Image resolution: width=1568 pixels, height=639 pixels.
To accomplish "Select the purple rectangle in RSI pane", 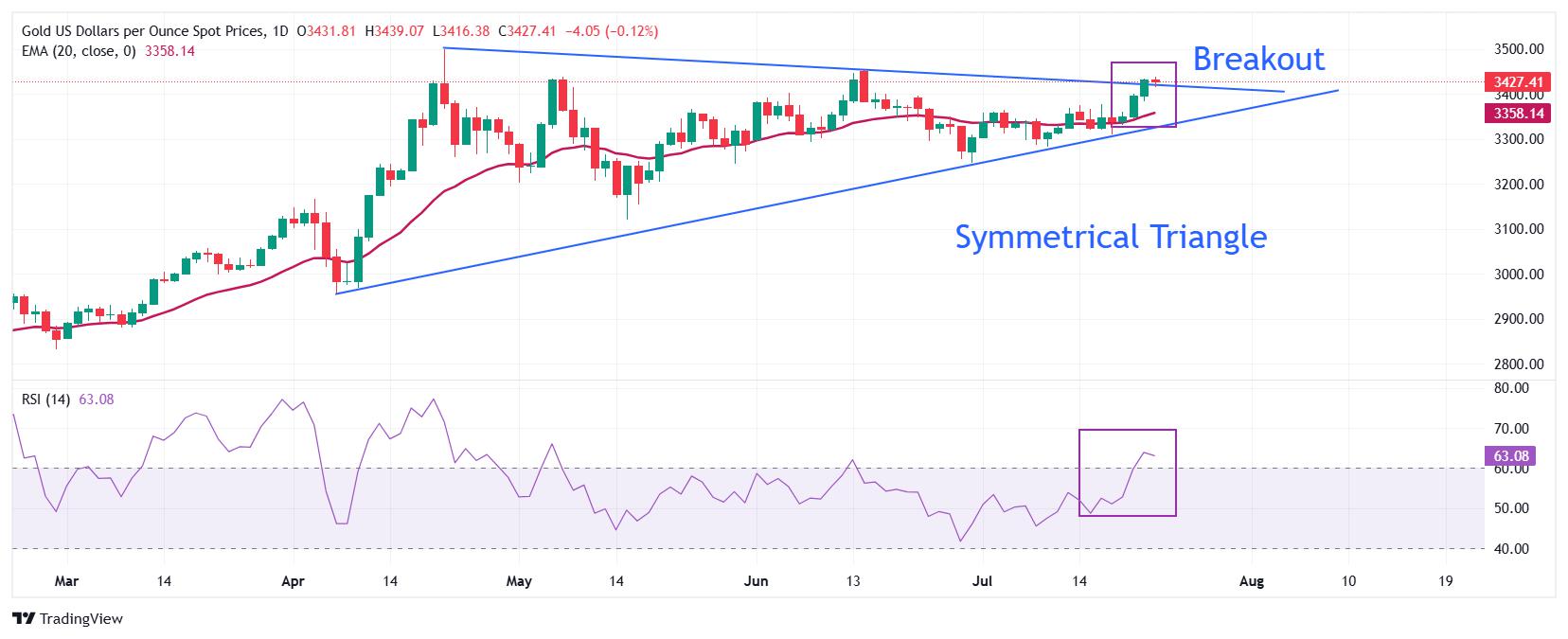I will click(x=1128, y=472).
